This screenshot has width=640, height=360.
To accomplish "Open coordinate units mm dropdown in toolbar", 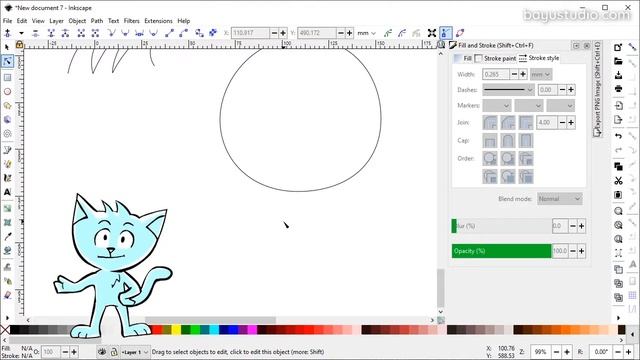I will click(x=367, y=33).
